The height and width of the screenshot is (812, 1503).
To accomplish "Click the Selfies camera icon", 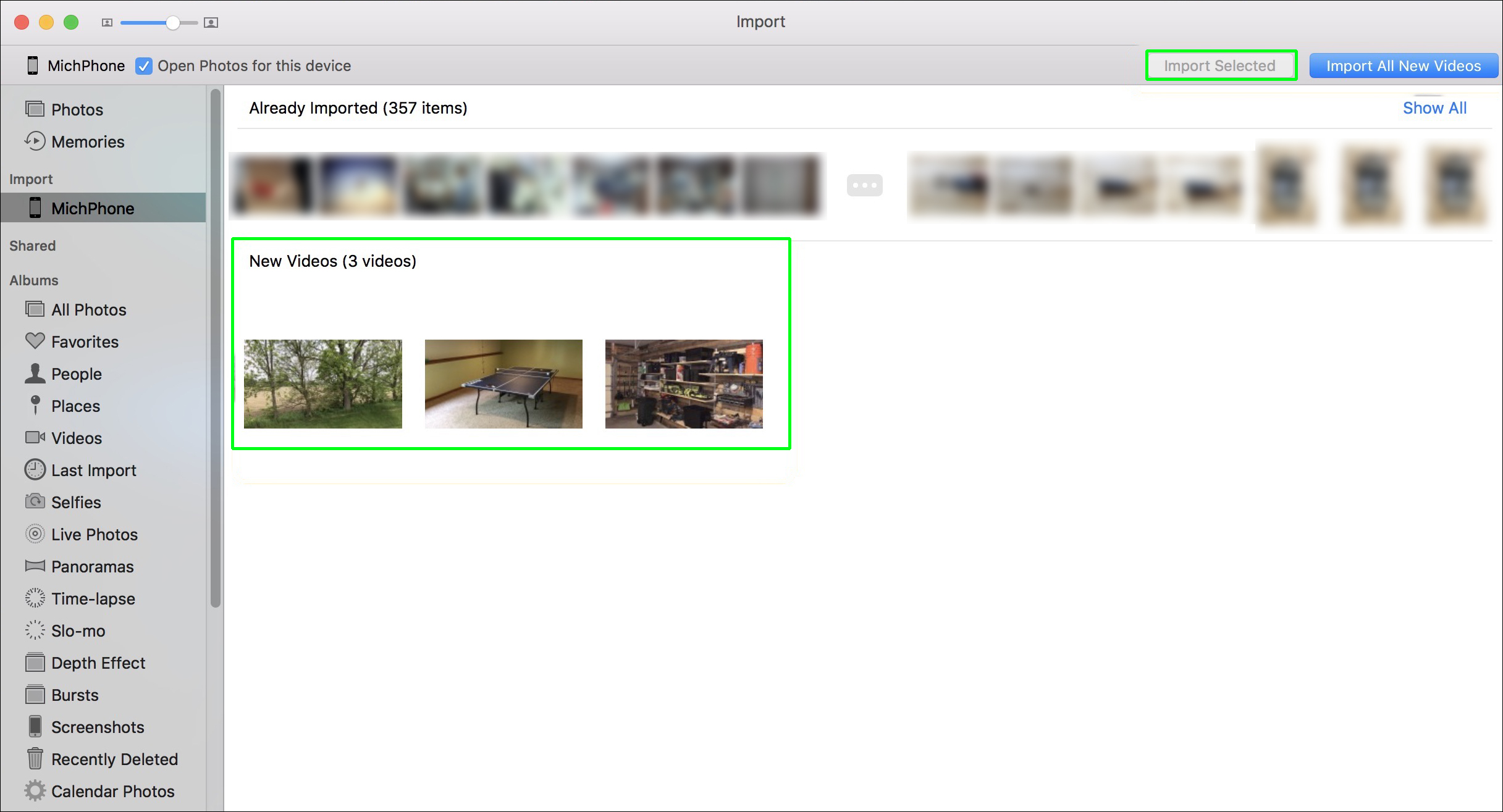I will pyautogui.click(x=35, y=501).
